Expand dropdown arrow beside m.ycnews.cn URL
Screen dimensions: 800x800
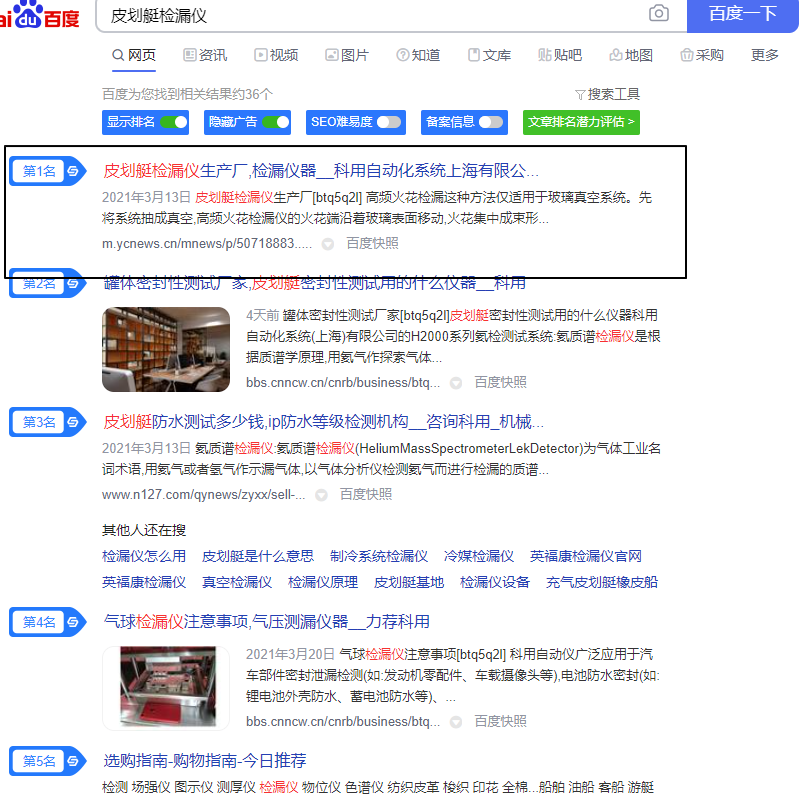click(x=328, y=244)
